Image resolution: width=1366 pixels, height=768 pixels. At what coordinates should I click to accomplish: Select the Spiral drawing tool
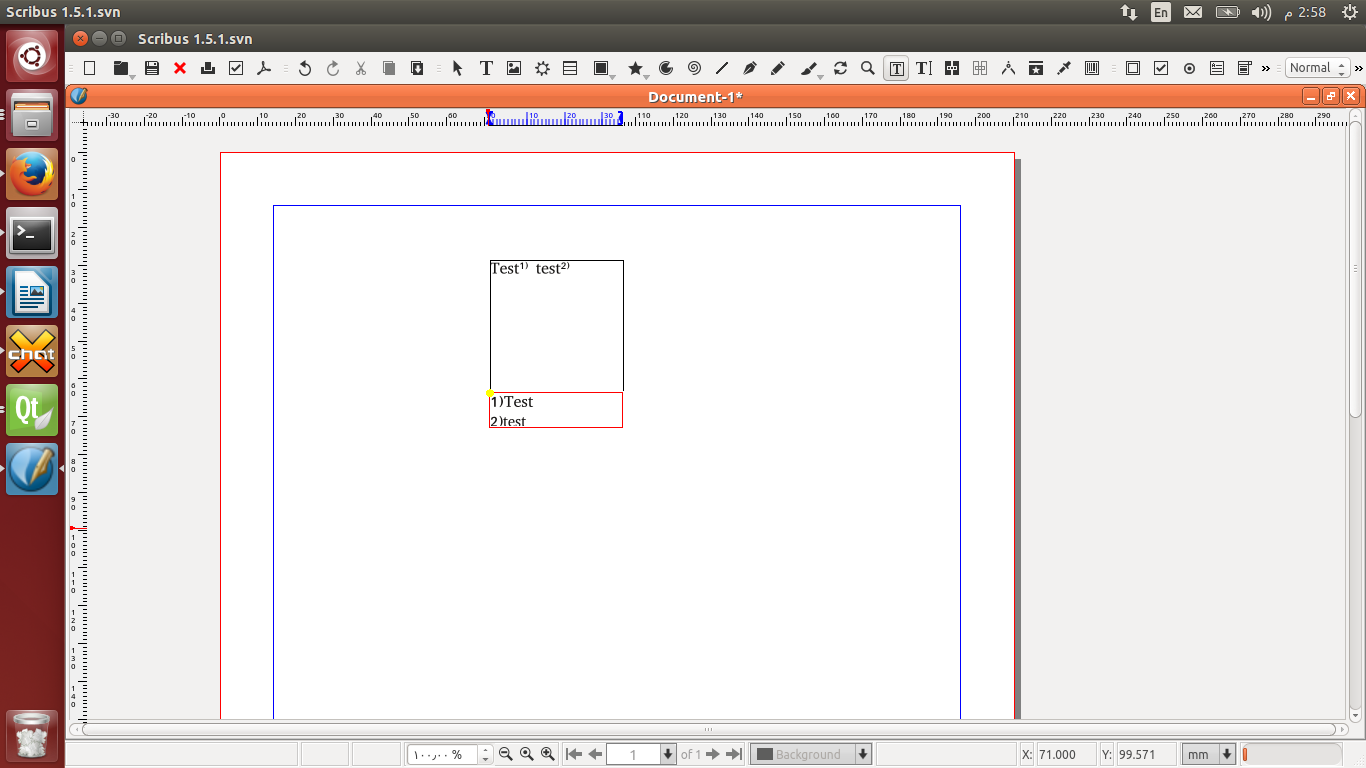tap(694, 68)
